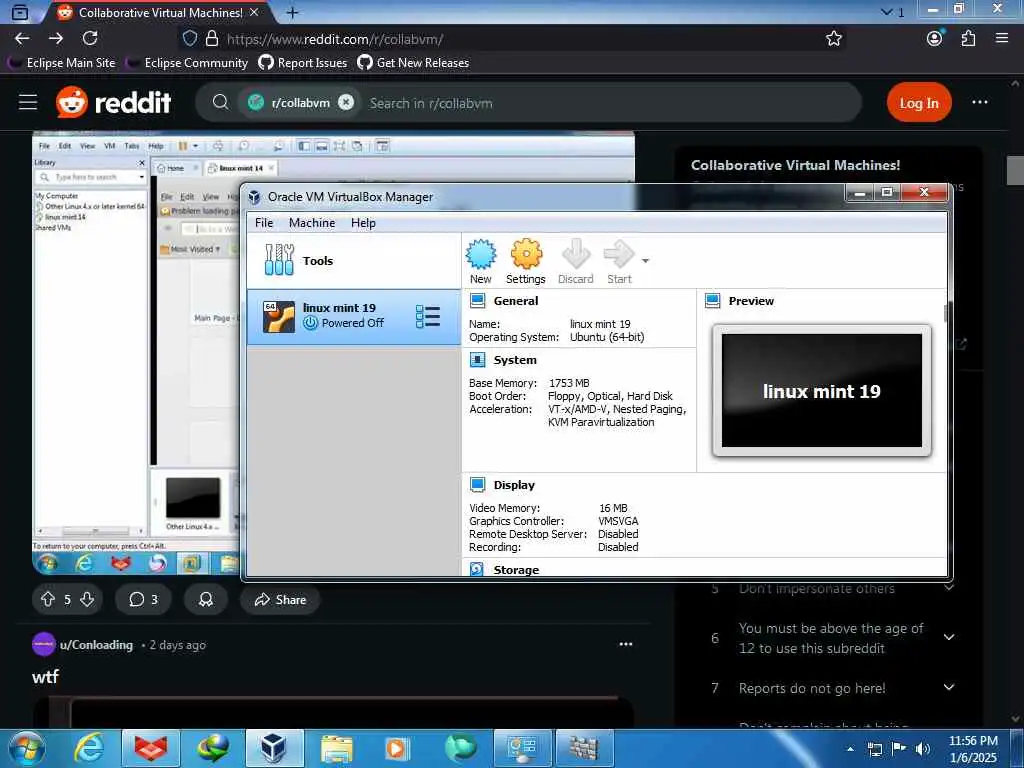Open the Windows Start menu
The width and height of the screenshot is (1024, 768).
pos(26,748)
